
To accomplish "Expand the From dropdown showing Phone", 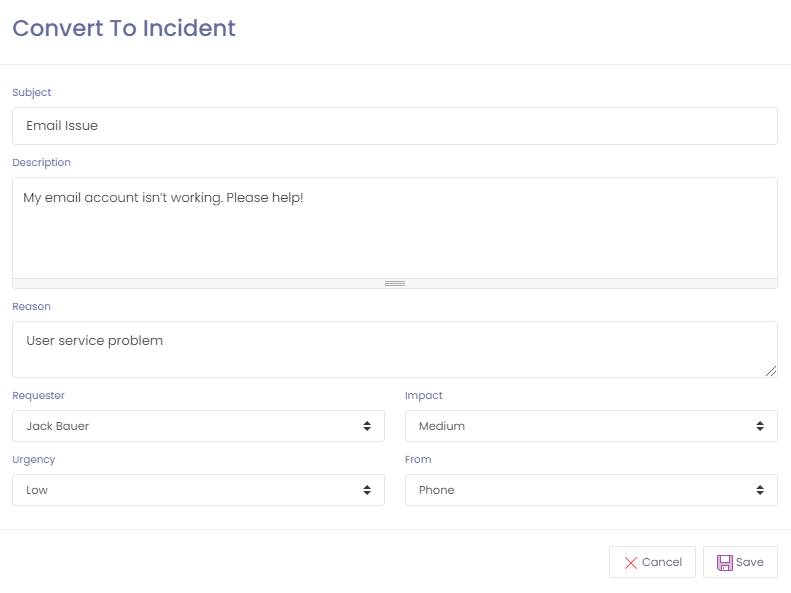I will pyautogui.click(x=590, y=490).
